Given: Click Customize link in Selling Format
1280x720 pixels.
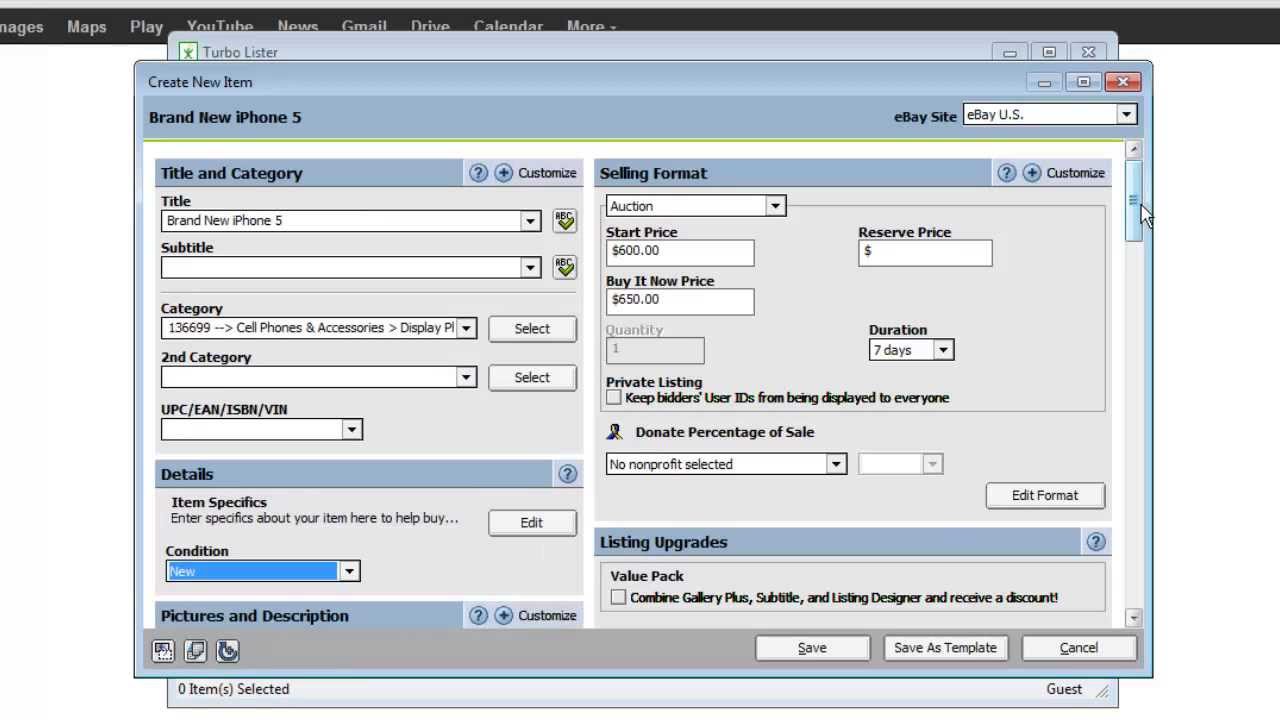Looking at the screenshot, I should tap(1075, 173).
